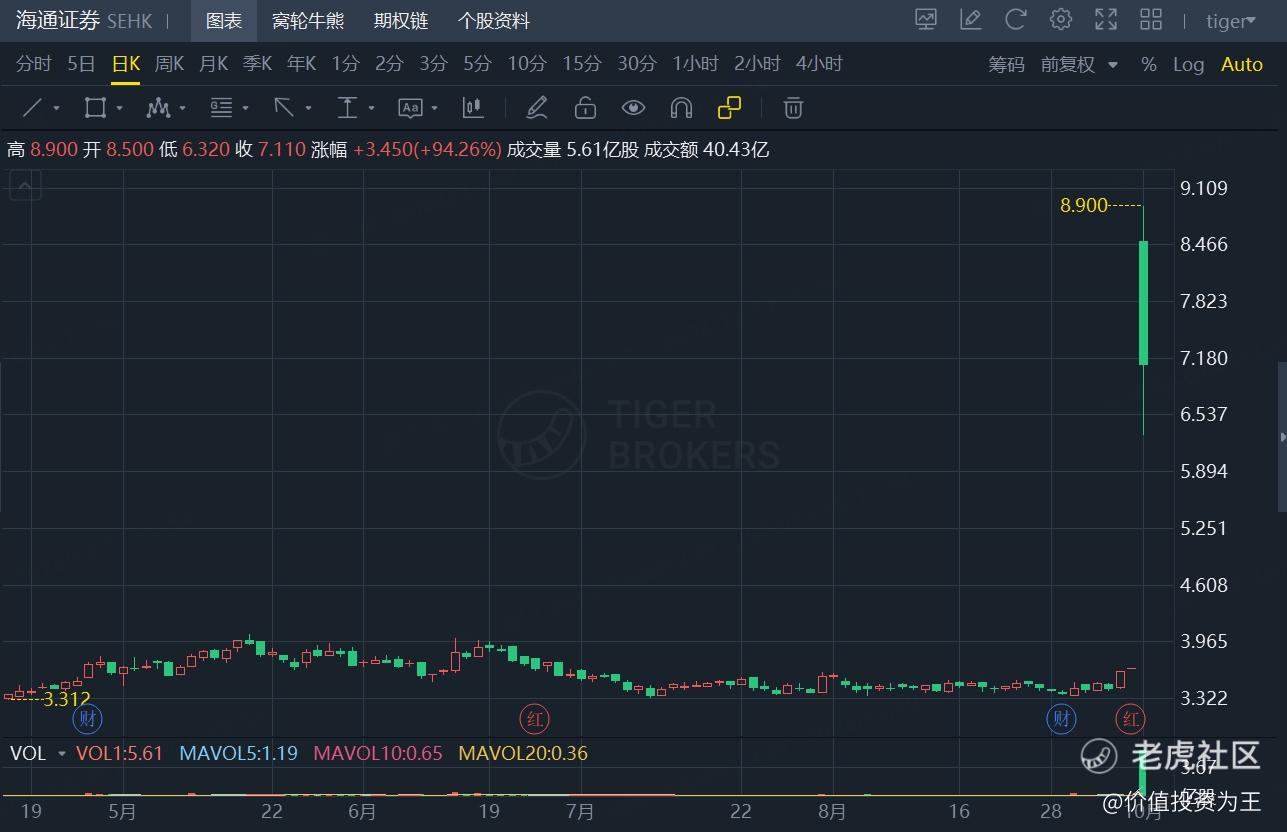Click the blue 财 earnings marker near 28
1287x832 pixels.
click(x=1061, y=718)
